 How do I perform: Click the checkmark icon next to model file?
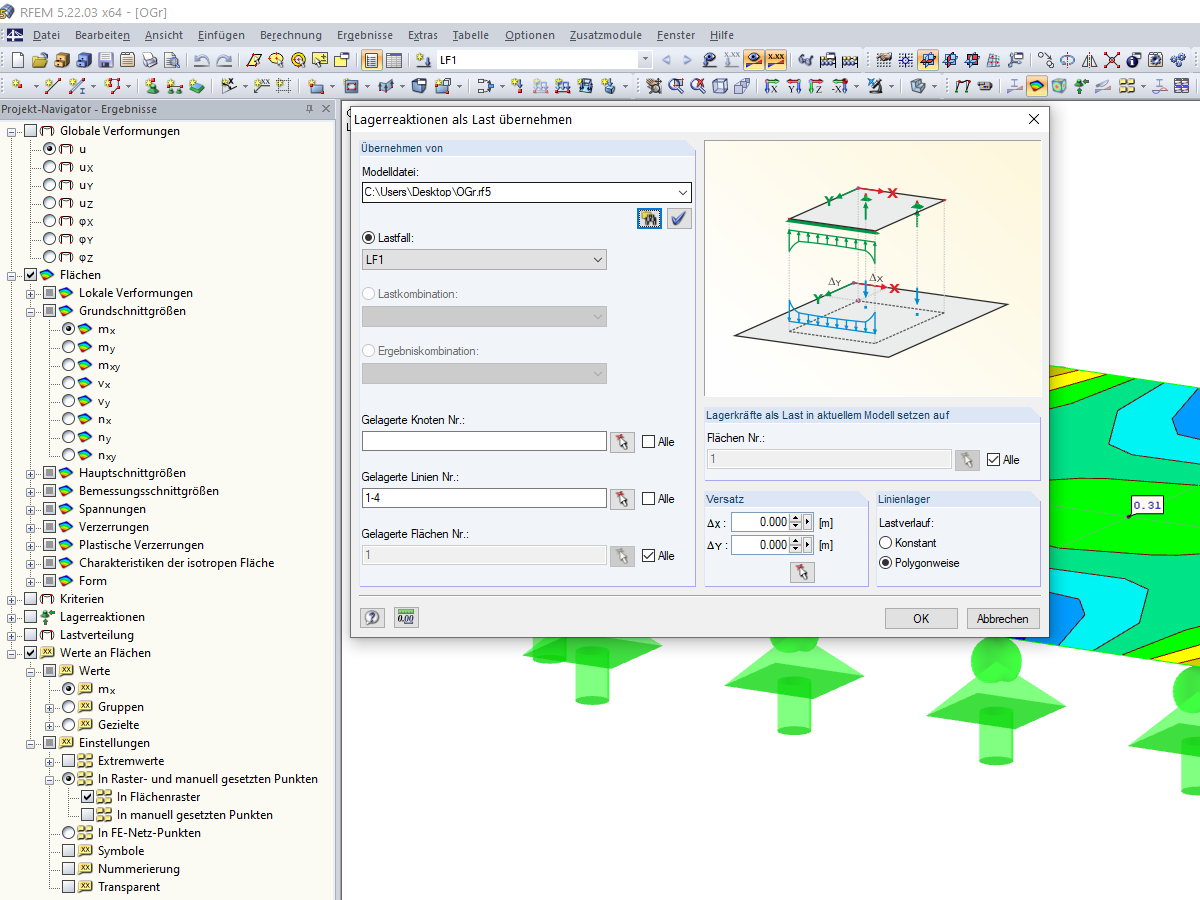(x=680, y=218)
